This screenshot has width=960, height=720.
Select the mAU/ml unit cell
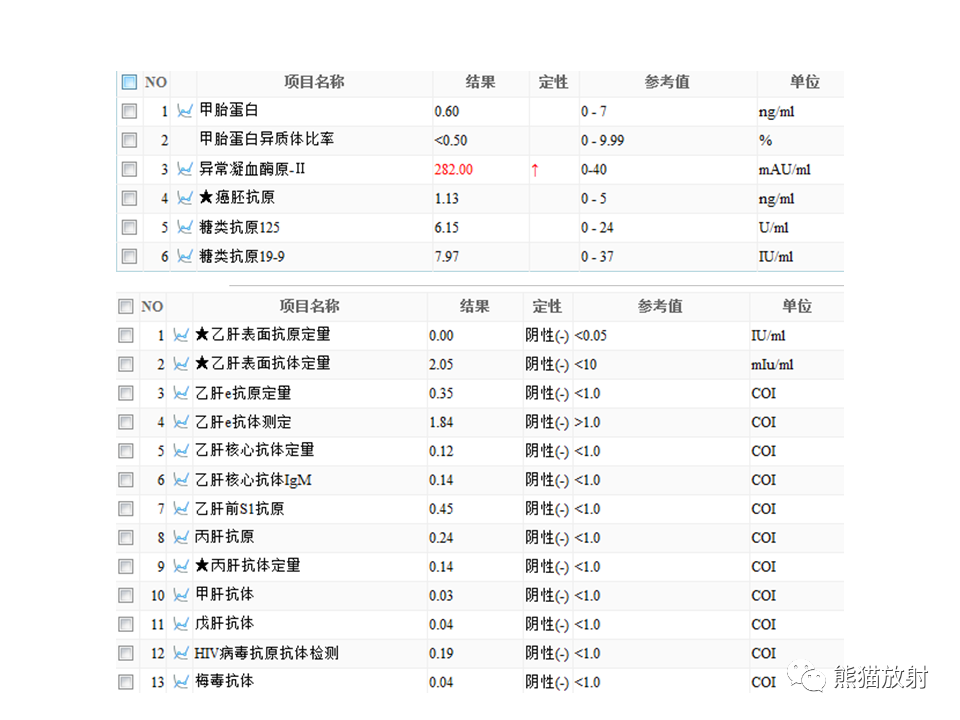click(784, 170)
